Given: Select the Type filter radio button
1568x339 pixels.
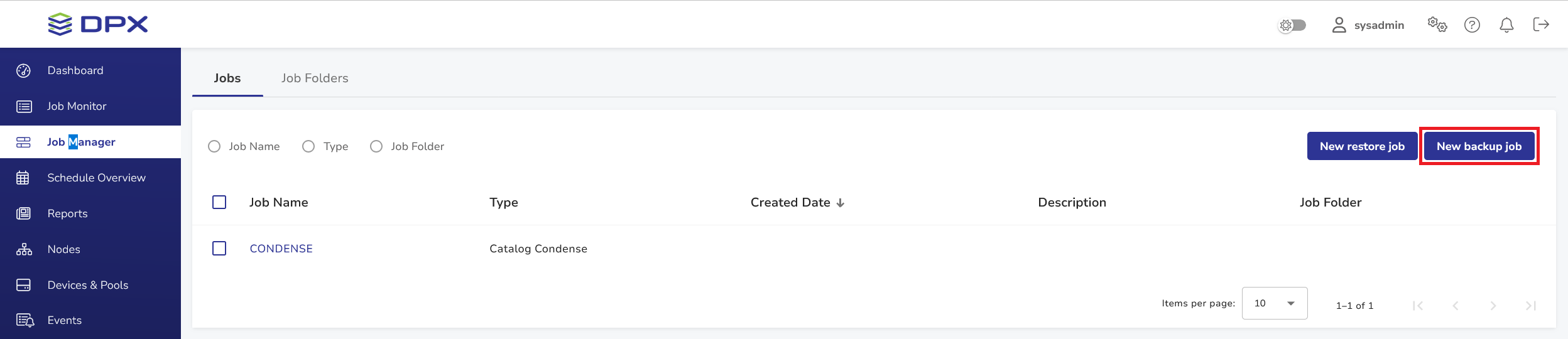Looking at the screenshot, I should [308, 146].
